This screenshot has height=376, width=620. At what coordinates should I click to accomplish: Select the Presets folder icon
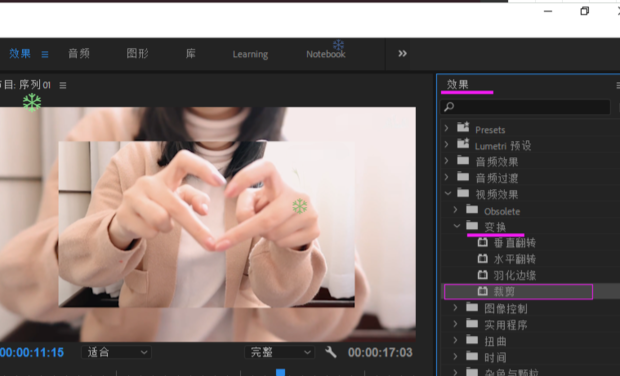[x=463, y=127]
